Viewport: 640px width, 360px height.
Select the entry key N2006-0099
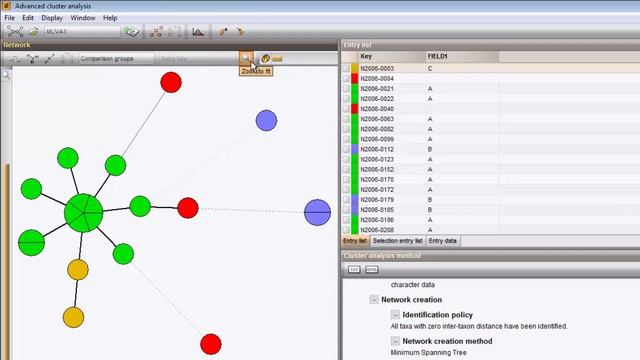click(377, 139)
